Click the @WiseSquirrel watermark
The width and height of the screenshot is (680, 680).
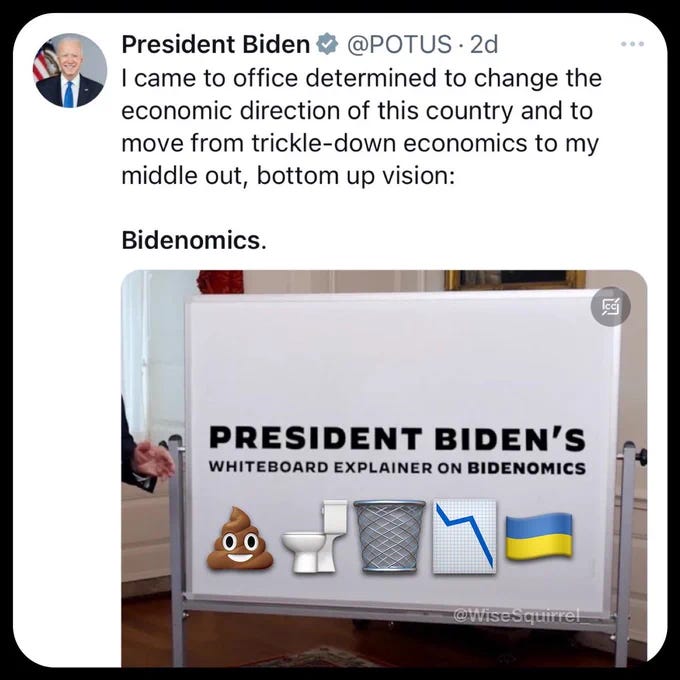coord(517,616)
